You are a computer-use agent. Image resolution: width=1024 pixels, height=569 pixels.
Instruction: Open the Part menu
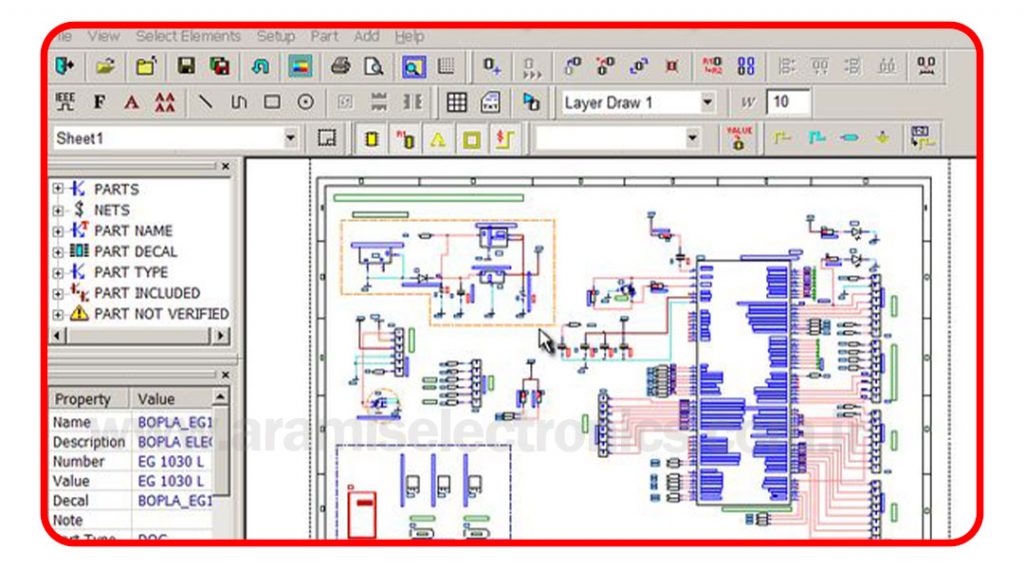point(324,37)
